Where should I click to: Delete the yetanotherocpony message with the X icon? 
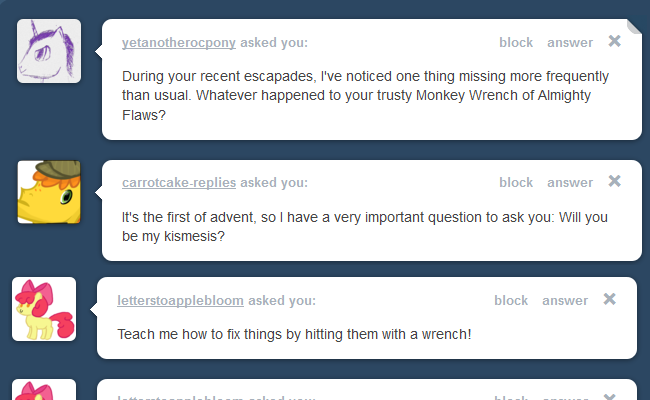point(614,42)
